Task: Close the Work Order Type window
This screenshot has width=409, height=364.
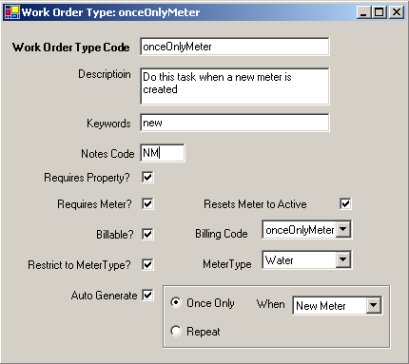Action: pos(396,13)
